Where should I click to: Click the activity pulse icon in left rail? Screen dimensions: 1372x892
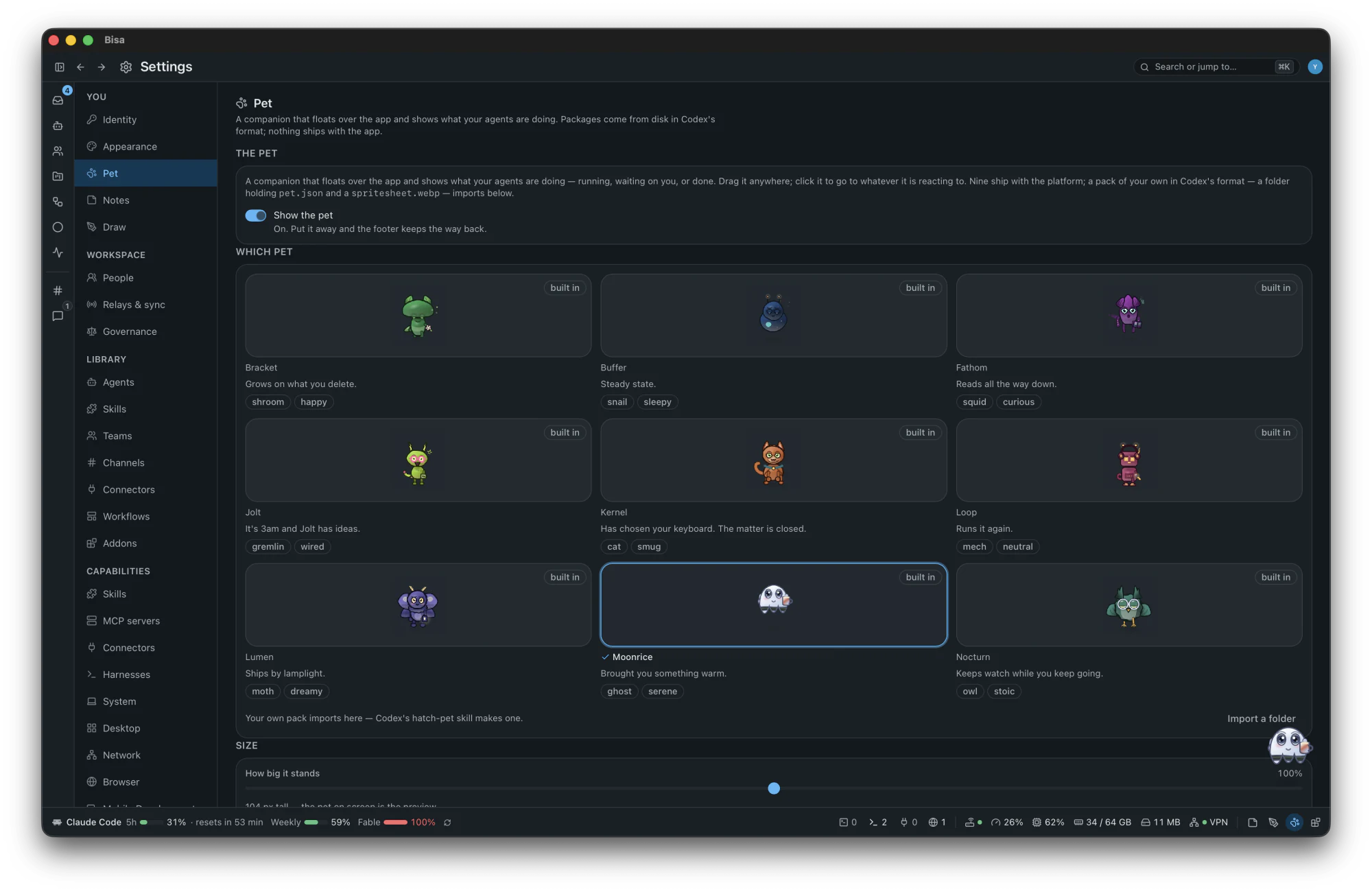pos(58,253)
